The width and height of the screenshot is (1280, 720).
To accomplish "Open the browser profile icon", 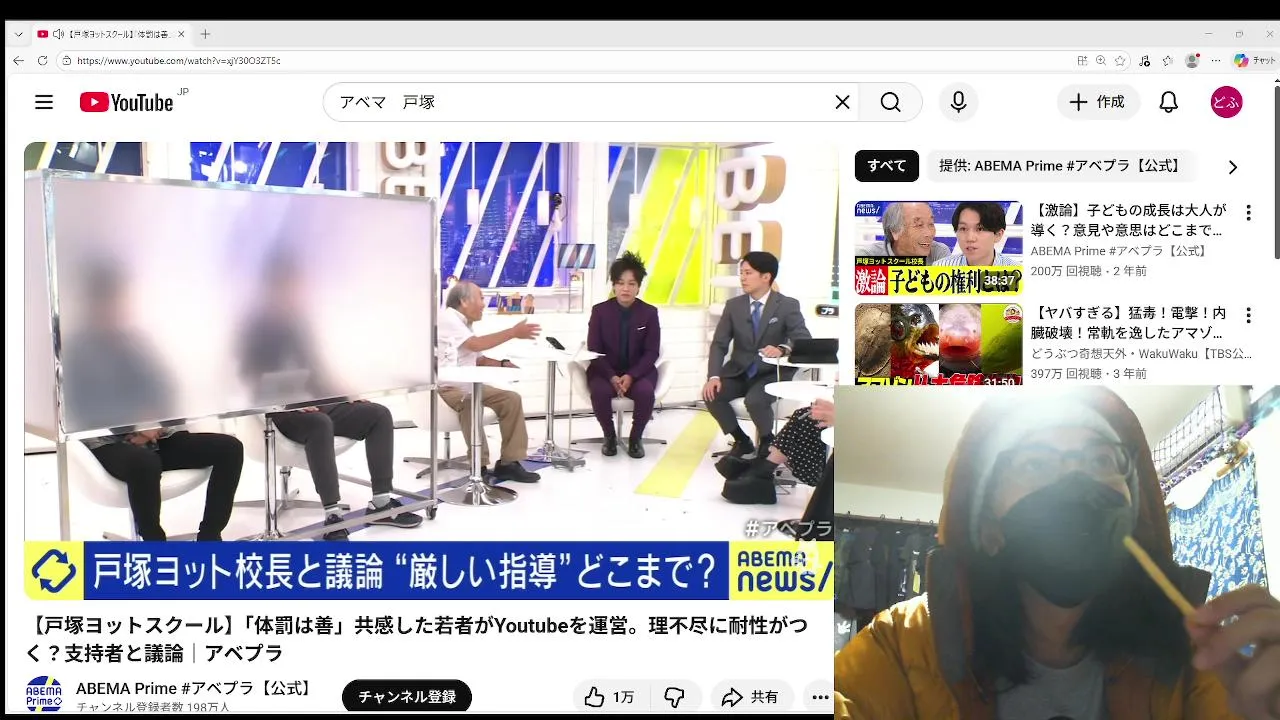I will (1191, 61).
